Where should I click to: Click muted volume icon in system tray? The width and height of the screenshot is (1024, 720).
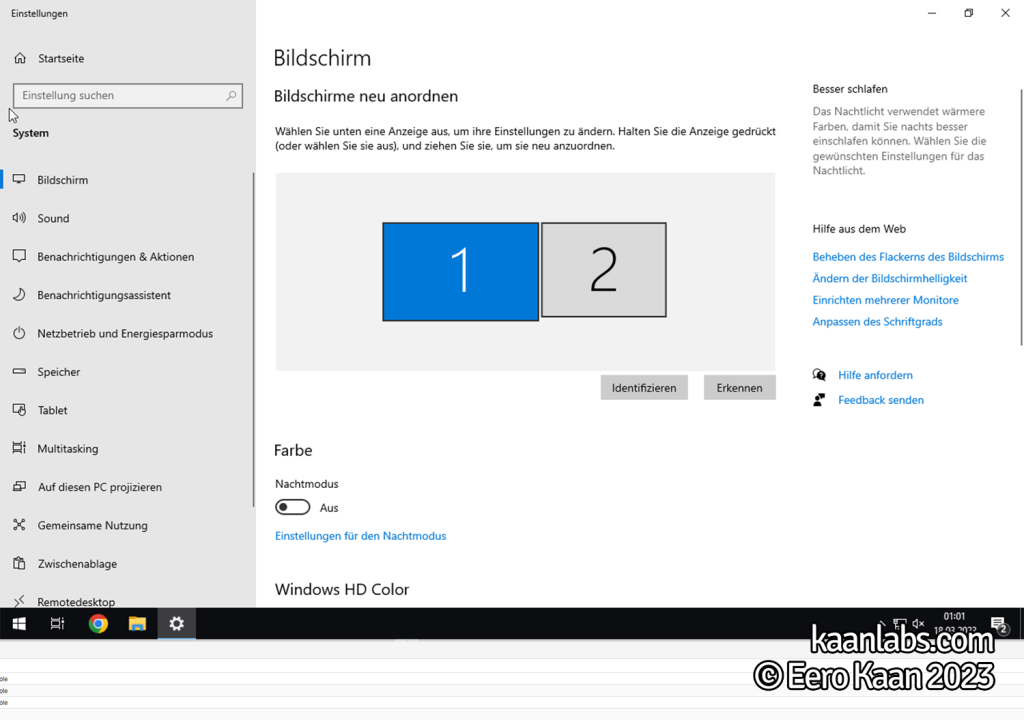pos(918,623)
